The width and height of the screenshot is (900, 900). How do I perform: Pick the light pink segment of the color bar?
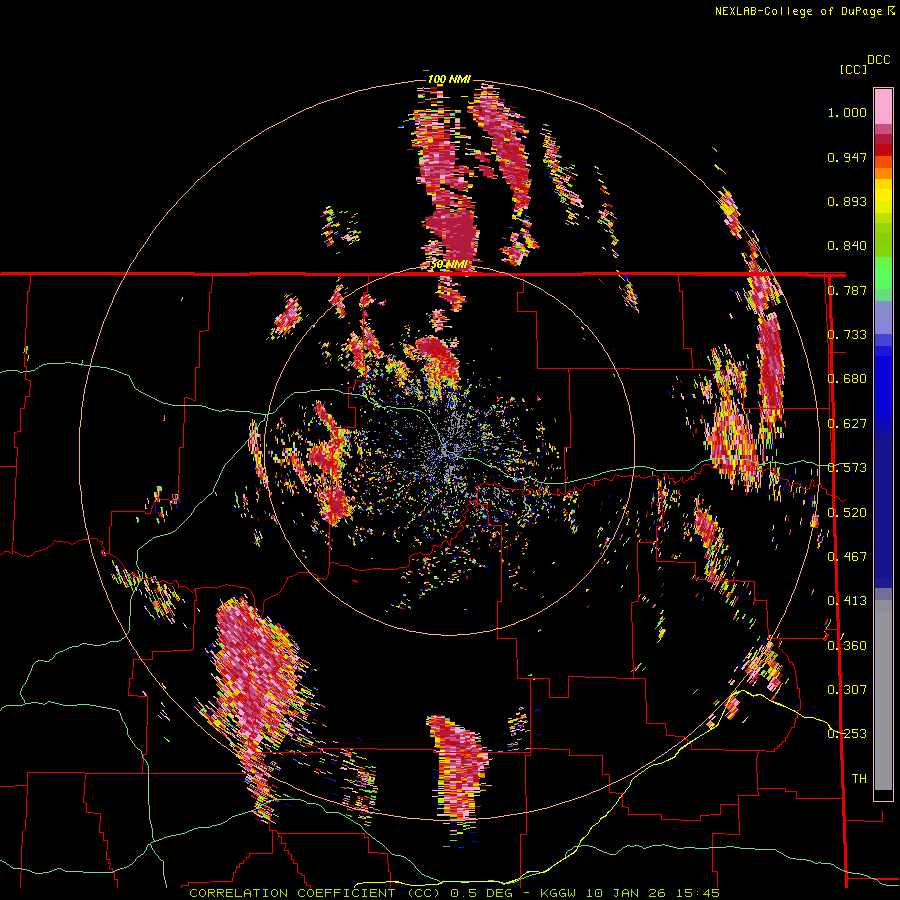coord(883,106)
